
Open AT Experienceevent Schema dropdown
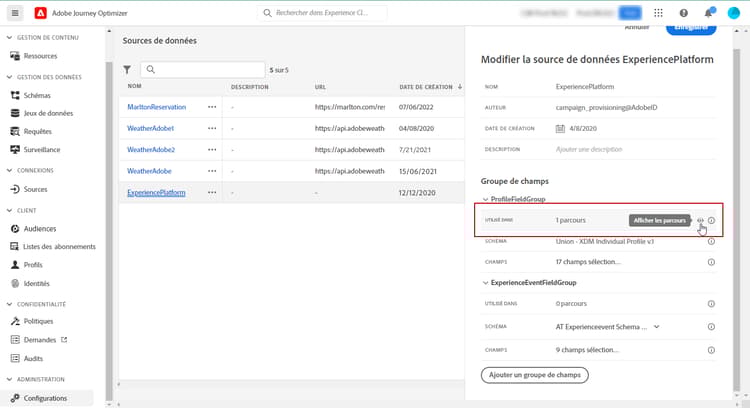coord(657,327)
